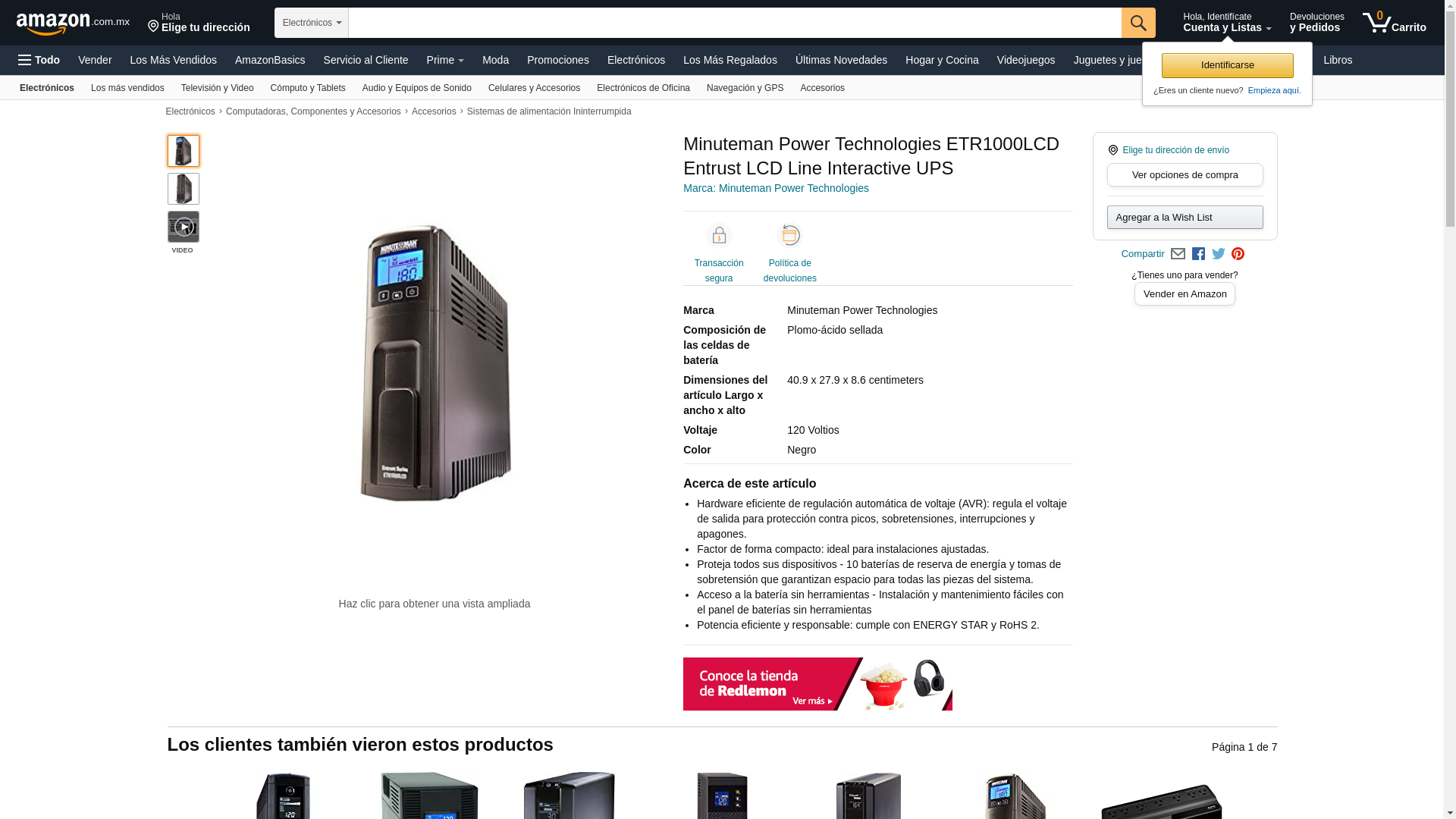Go to the Amazon.com.mx home logo
1456x819 pixels.
tap(73, 24)
